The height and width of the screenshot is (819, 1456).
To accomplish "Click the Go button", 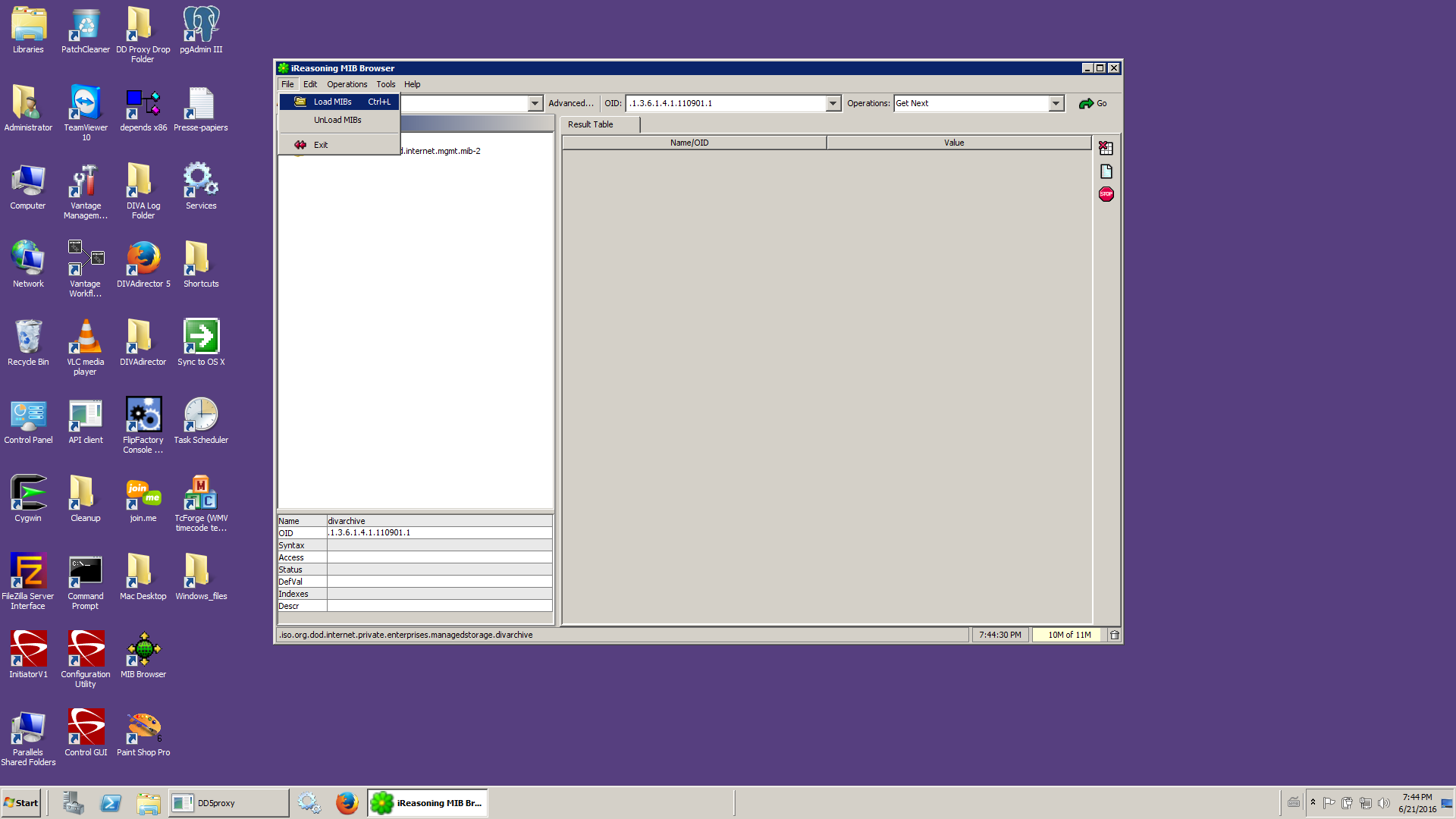I will (1093, 103).
